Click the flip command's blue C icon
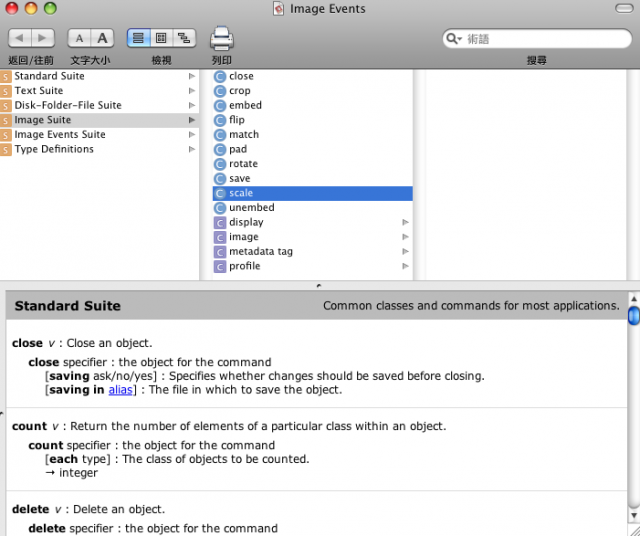 click(220, 120)
